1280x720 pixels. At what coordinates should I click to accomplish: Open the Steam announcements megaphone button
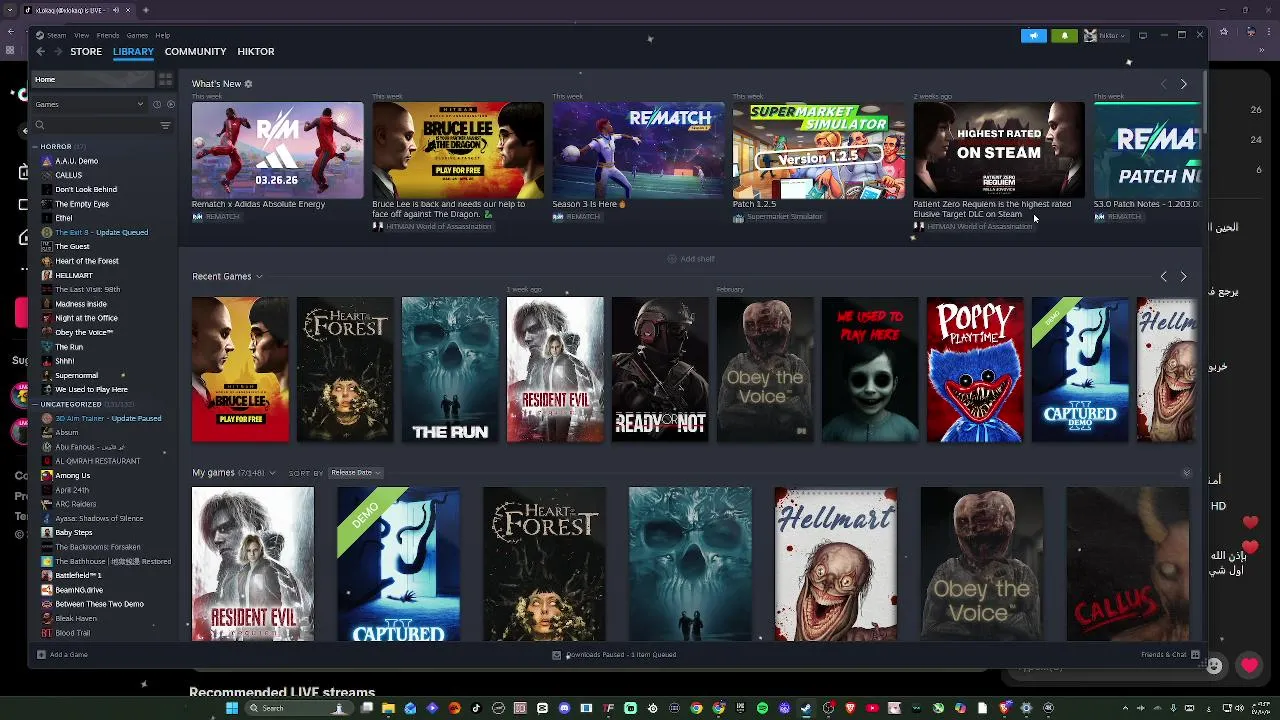(x=1033, y=36)
